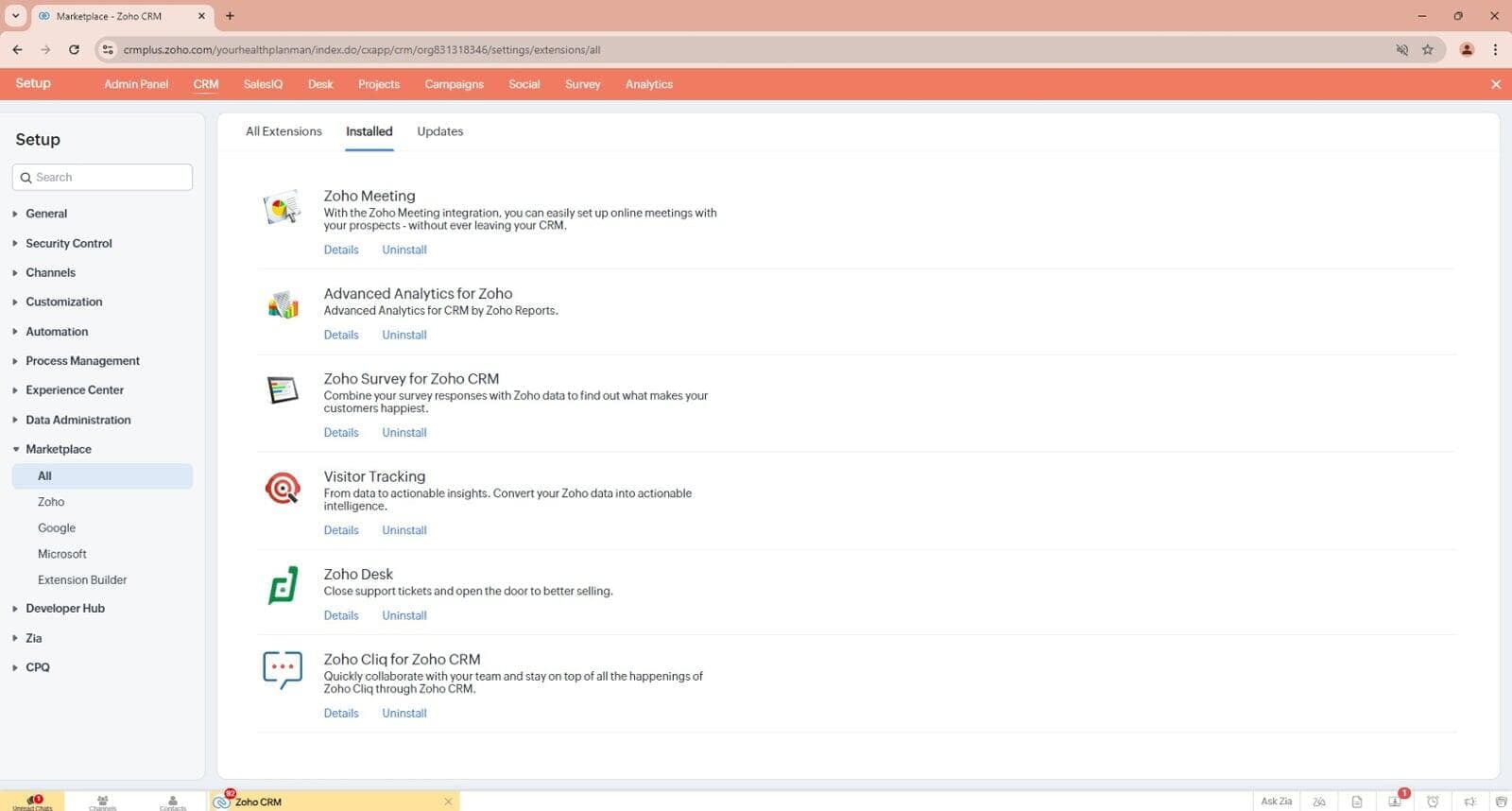Image resolution: width=1512 pixels, height=811 pixels.
Task: Switch to the Updates tab
Action: pos(440,131)
